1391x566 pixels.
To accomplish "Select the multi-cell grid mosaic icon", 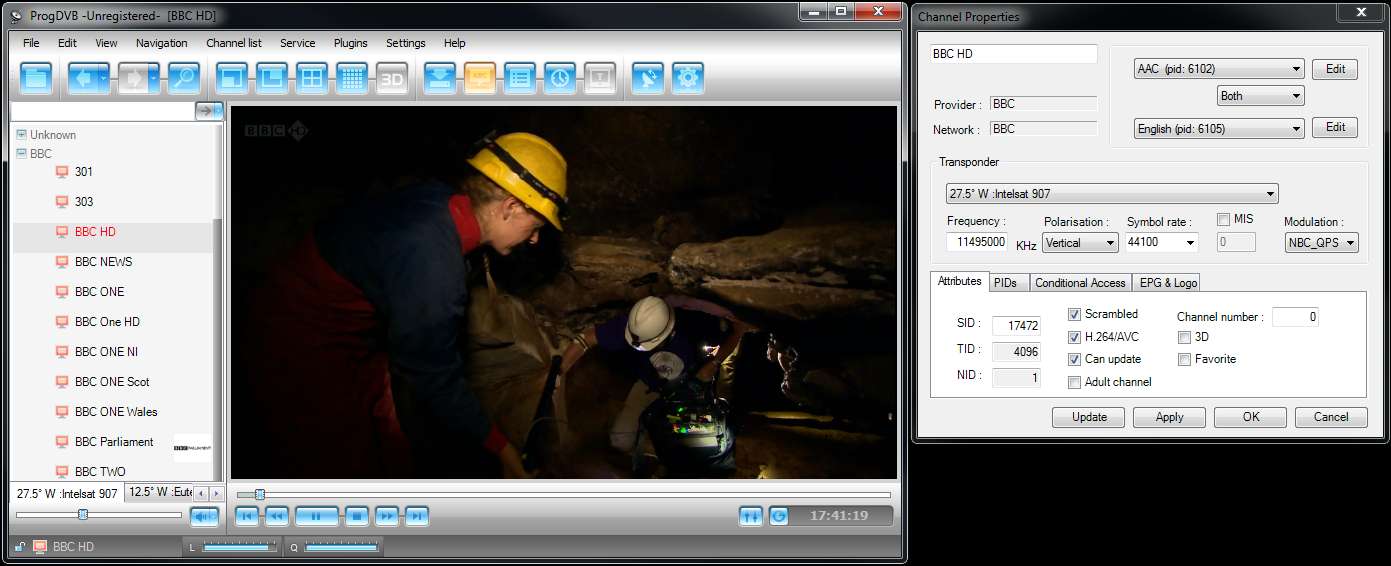I will click(352, 78).
